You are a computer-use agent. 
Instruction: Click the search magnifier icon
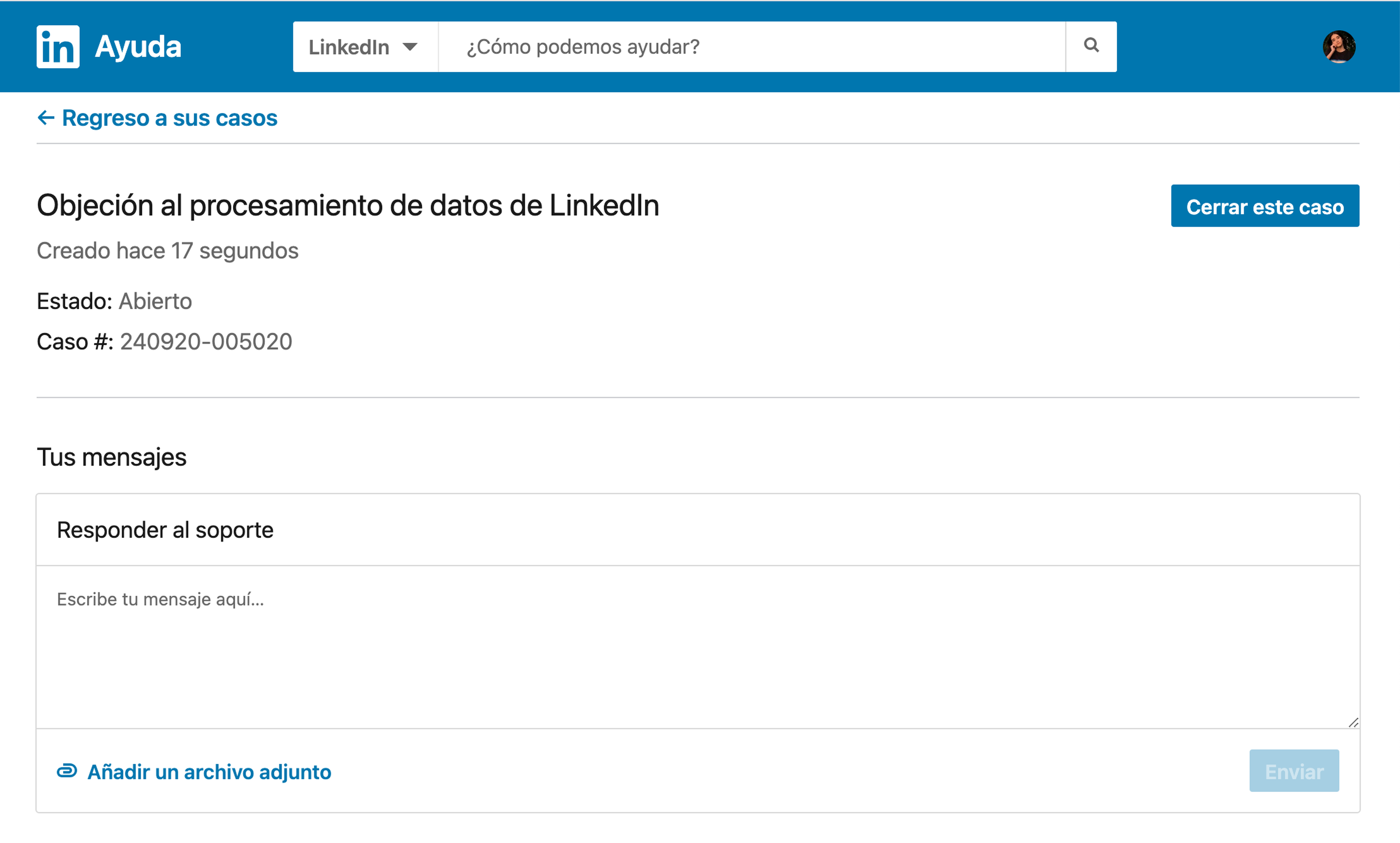click(x=1091, y=46)
